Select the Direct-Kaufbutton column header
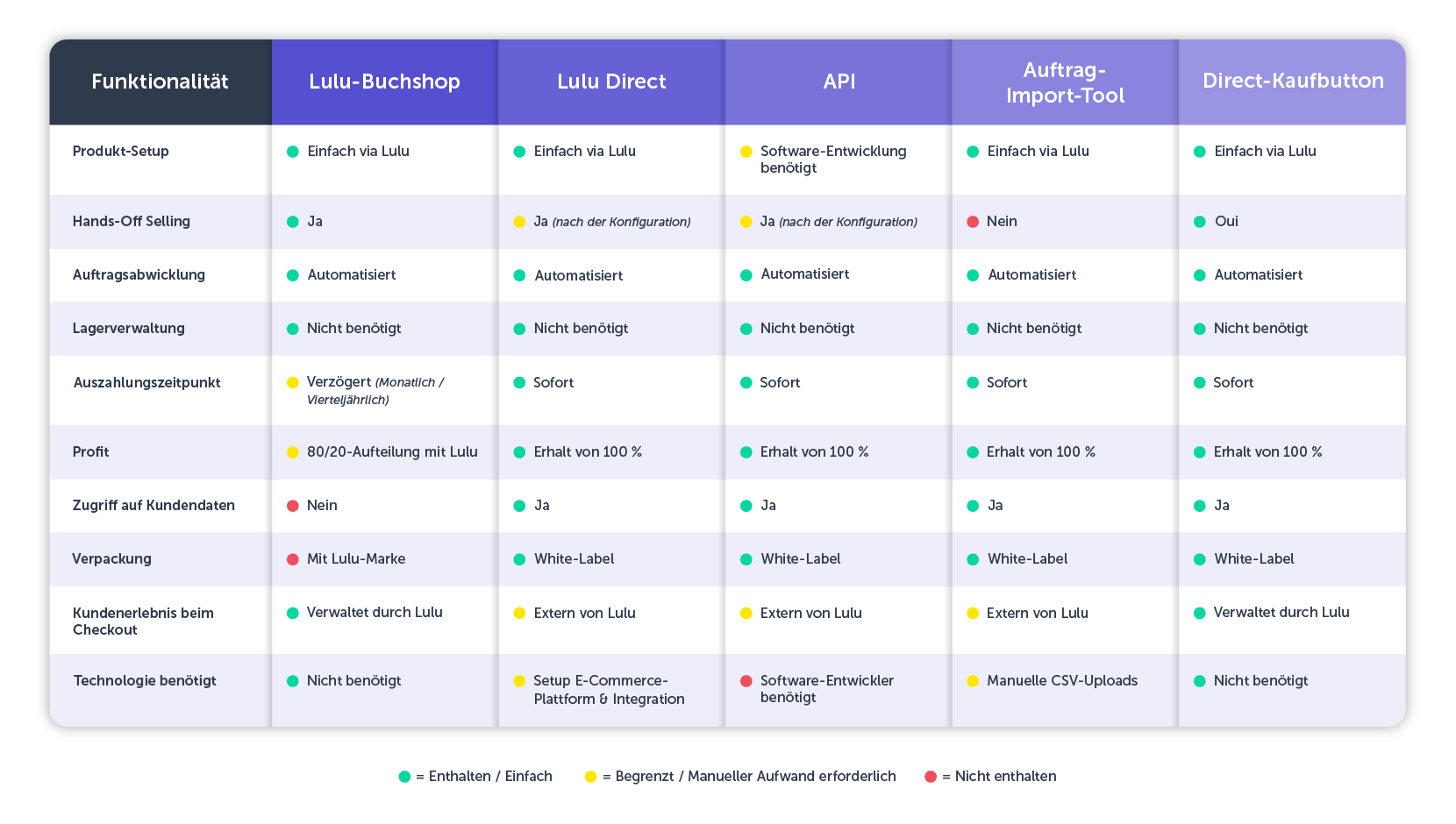Screen dimensions: 1456x824 point(1293,82)
